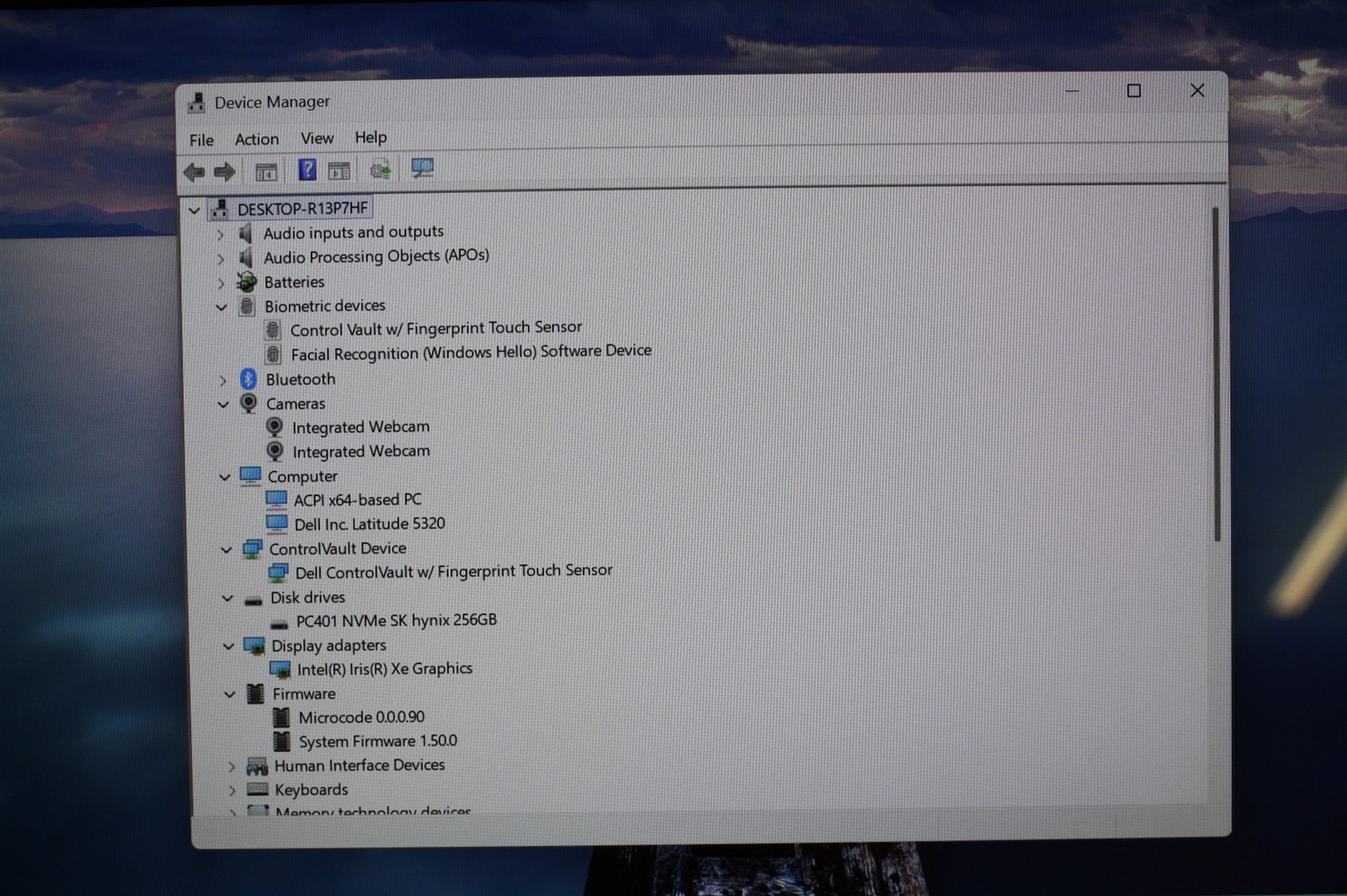Viewport: 1347px width, 896px height.
Task: Select Control Vault w/ Fingerprint Touch Sensor
Action: (x=436, y=328)
